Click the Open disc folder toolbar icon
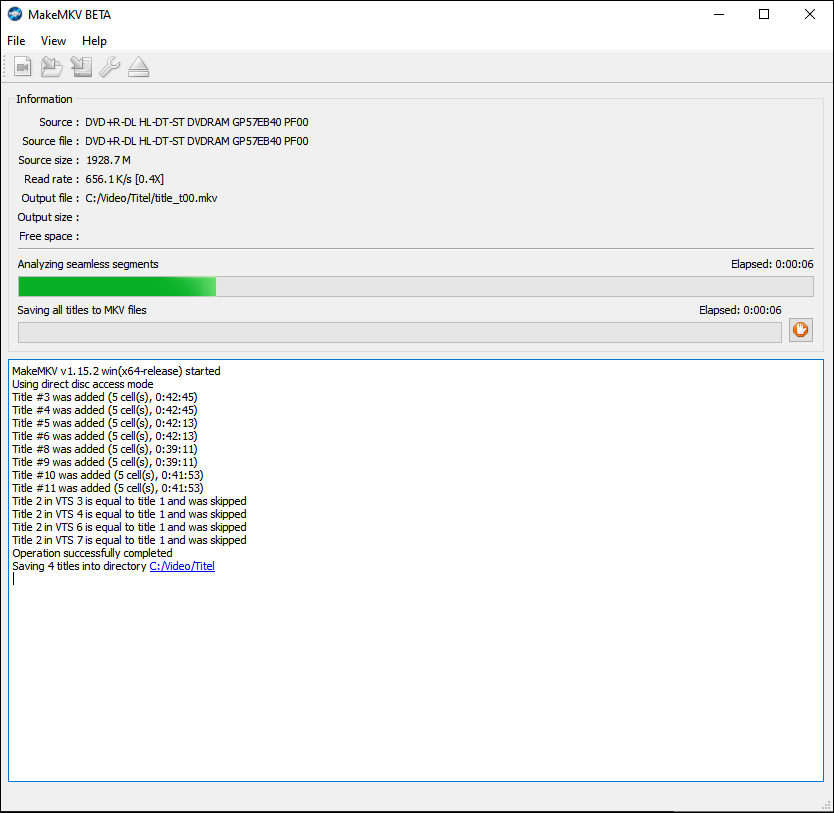Viewport: 834px width, 813px height. tap(52, 67)
